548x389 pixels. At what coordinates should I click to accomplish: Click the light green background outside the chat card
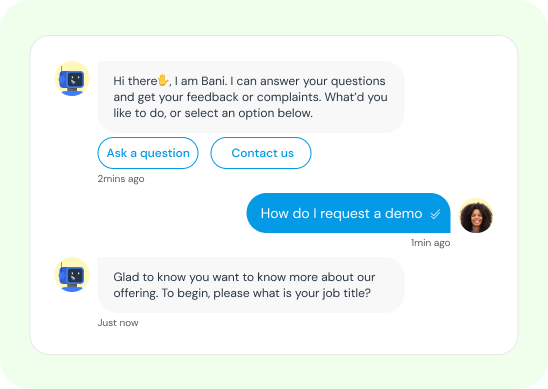274,17
